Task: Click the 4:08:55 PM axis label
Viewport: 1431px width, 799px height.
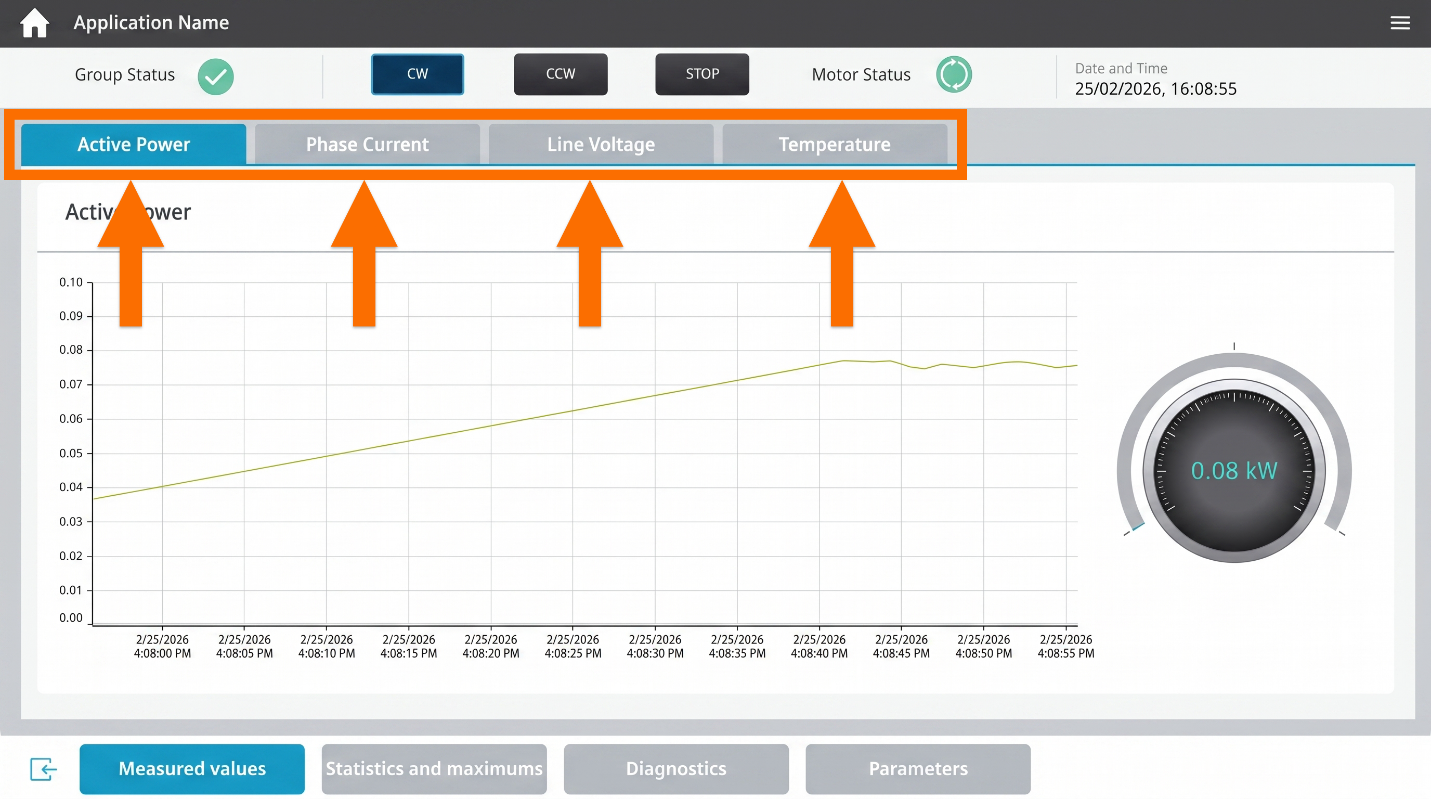Action: coord(1066,646)
